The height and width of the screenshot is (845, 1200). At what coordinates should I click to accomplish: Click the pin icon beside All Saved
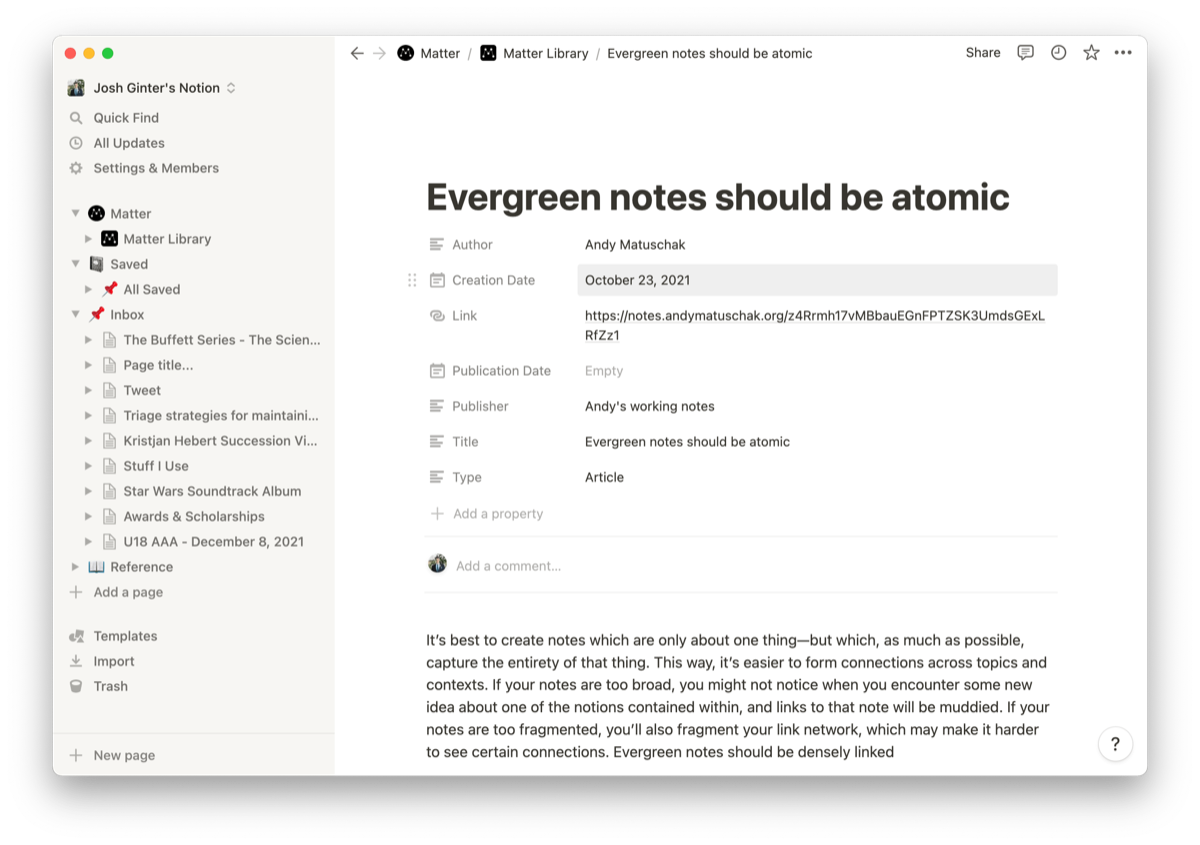[x=110, y=289]
